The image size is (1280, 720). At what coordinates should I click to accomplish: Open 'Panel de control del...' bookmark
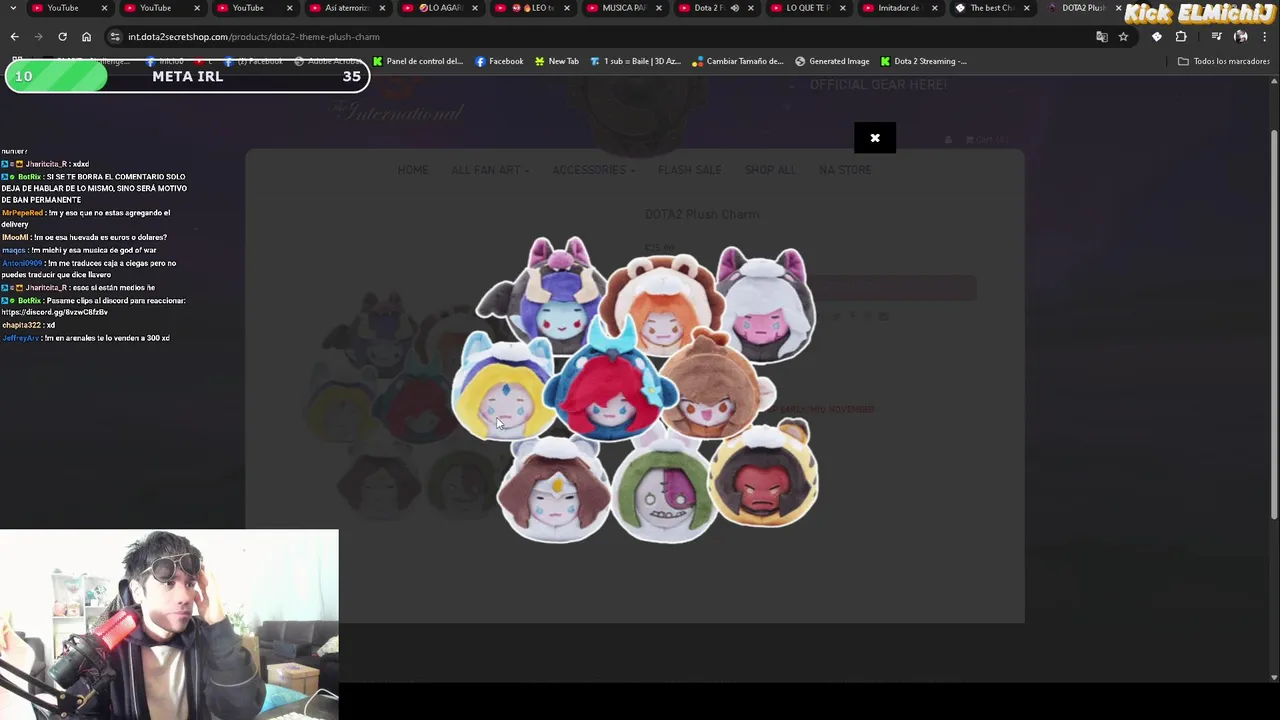(x=417, y=61)
